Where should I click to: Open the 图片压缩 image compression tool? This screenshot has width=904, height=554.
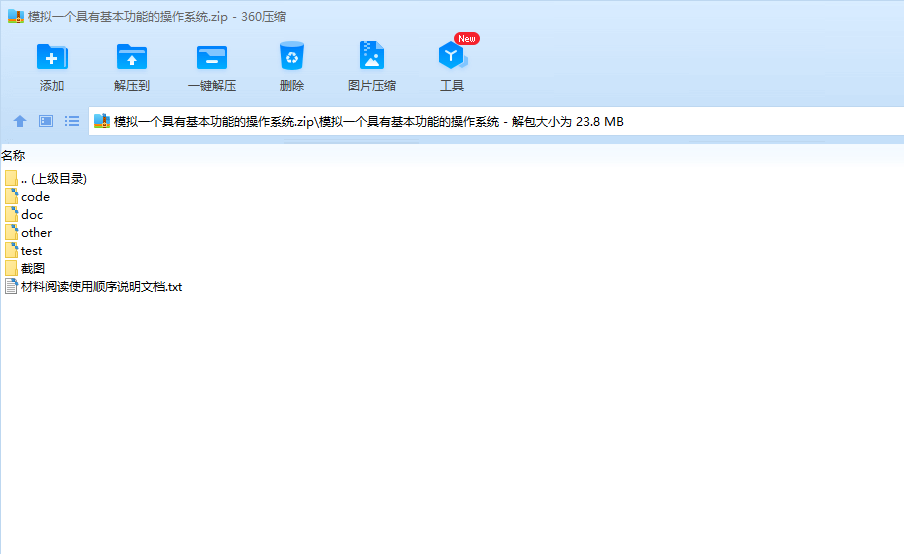[x=371, y=56]
